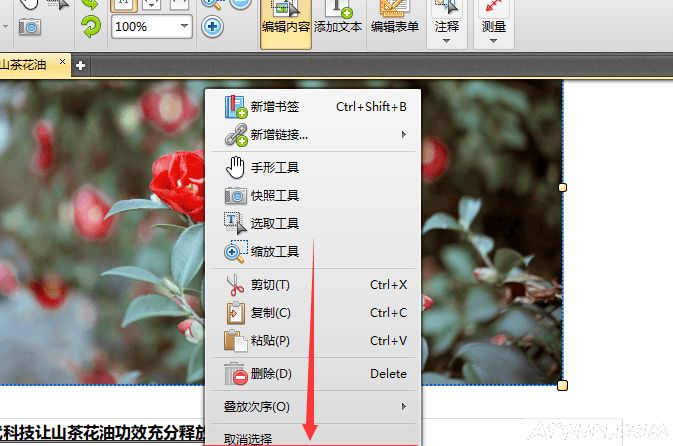Expand the arrow next to 叠放次序(O)
The image size is (673, 446).
point(403,406)
